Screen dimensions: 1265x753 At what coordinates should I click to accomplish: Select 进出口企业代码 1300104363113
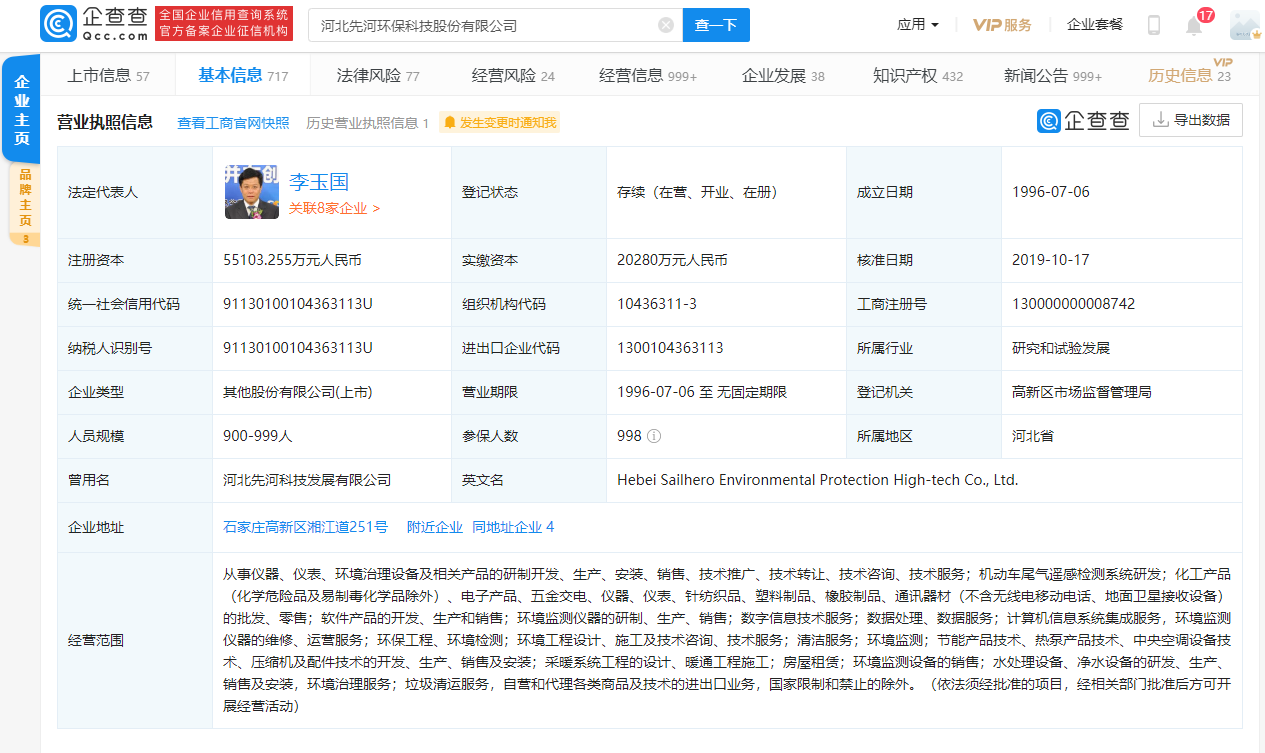tap(670, 348)
